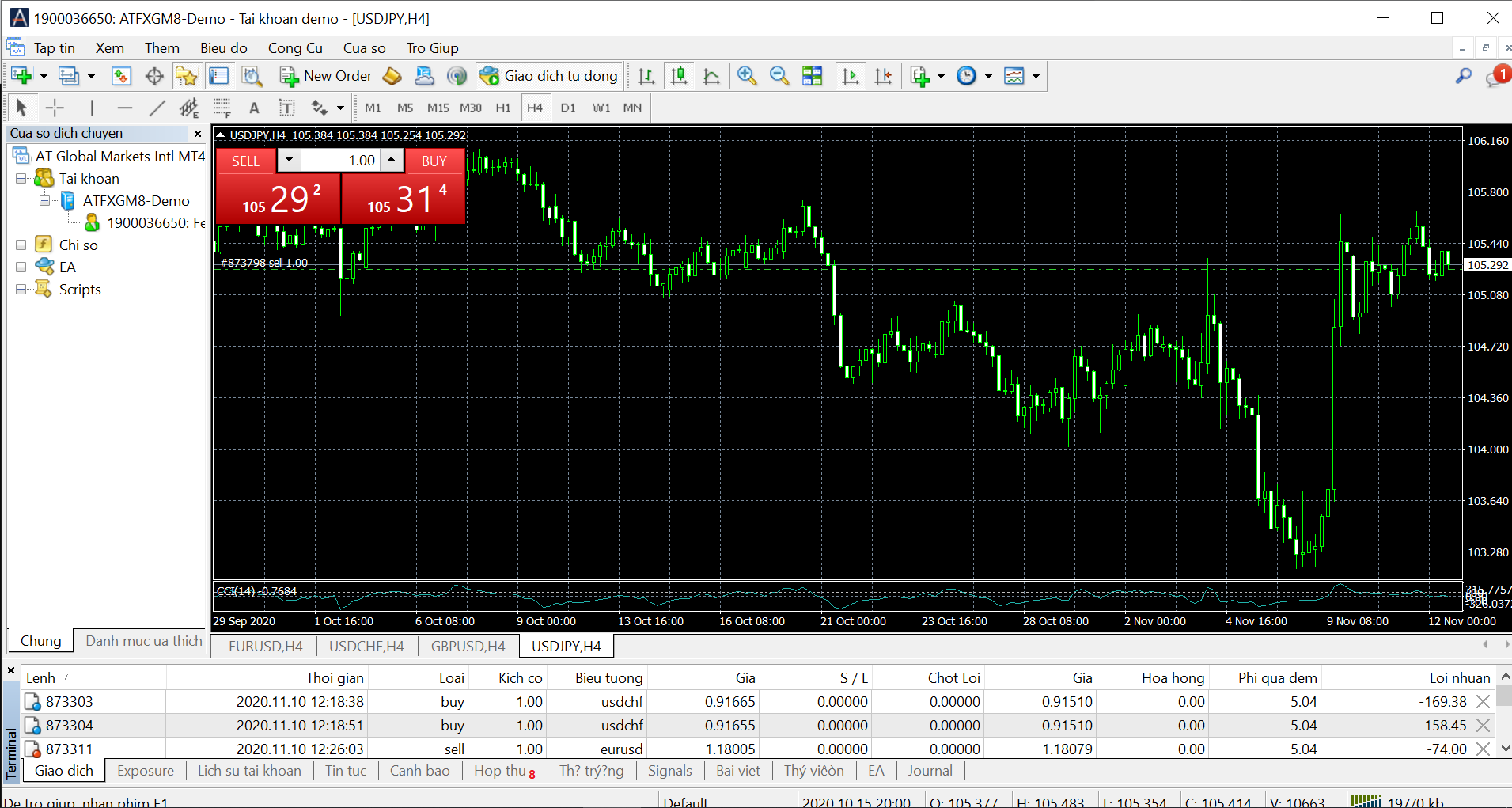Open the Bieu do menu
Screen dimensions: 1512x808
point(223,48)
